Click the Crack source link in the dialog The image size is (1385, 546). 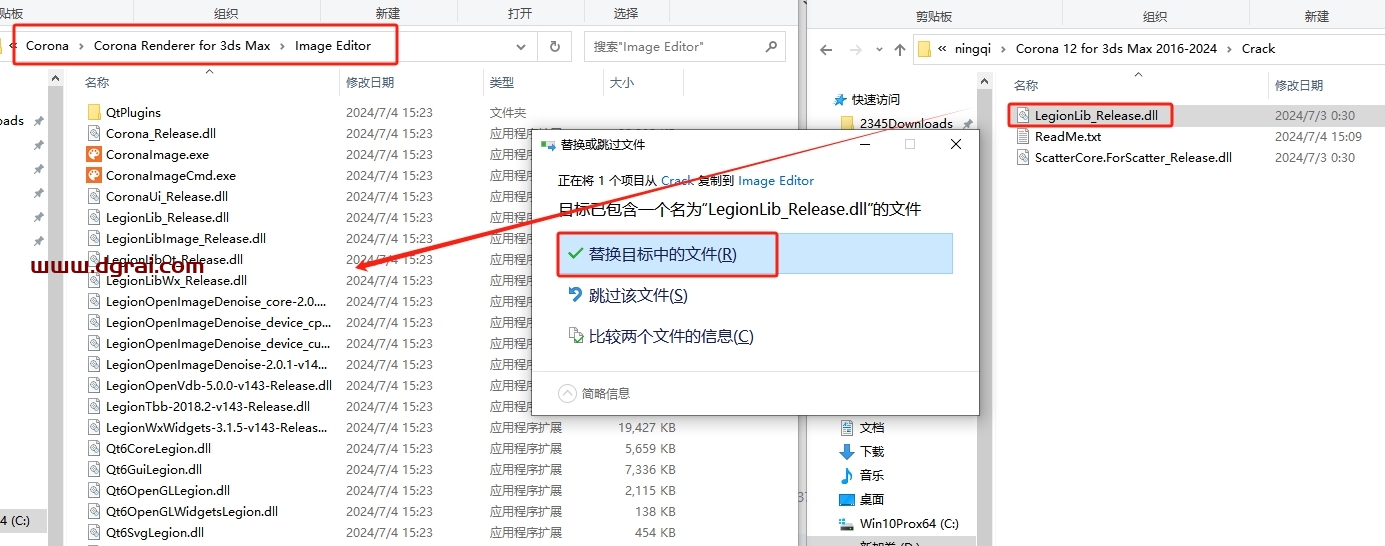pos(677,181)
